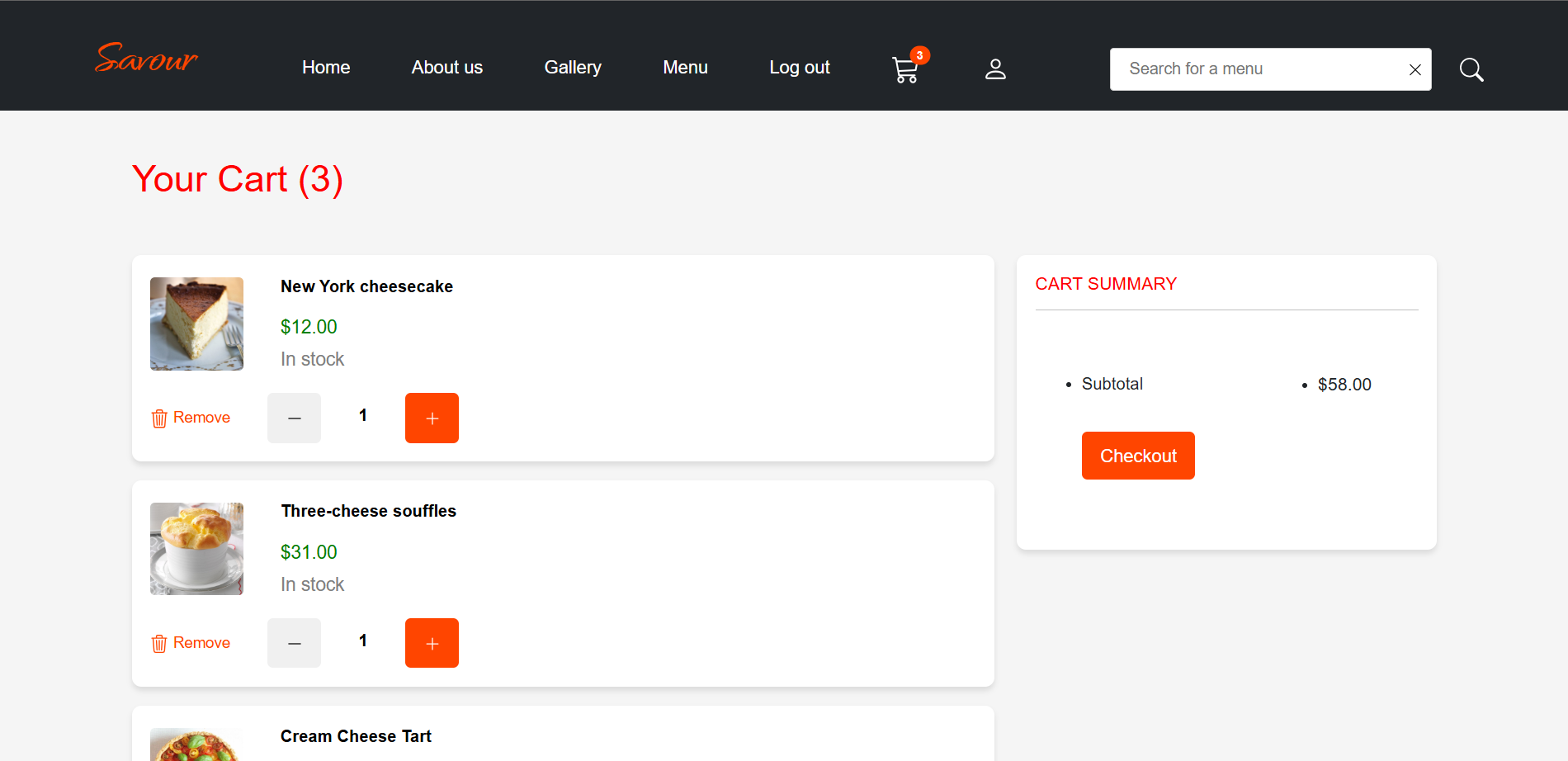Click the Savour logo

click(146, 59)
